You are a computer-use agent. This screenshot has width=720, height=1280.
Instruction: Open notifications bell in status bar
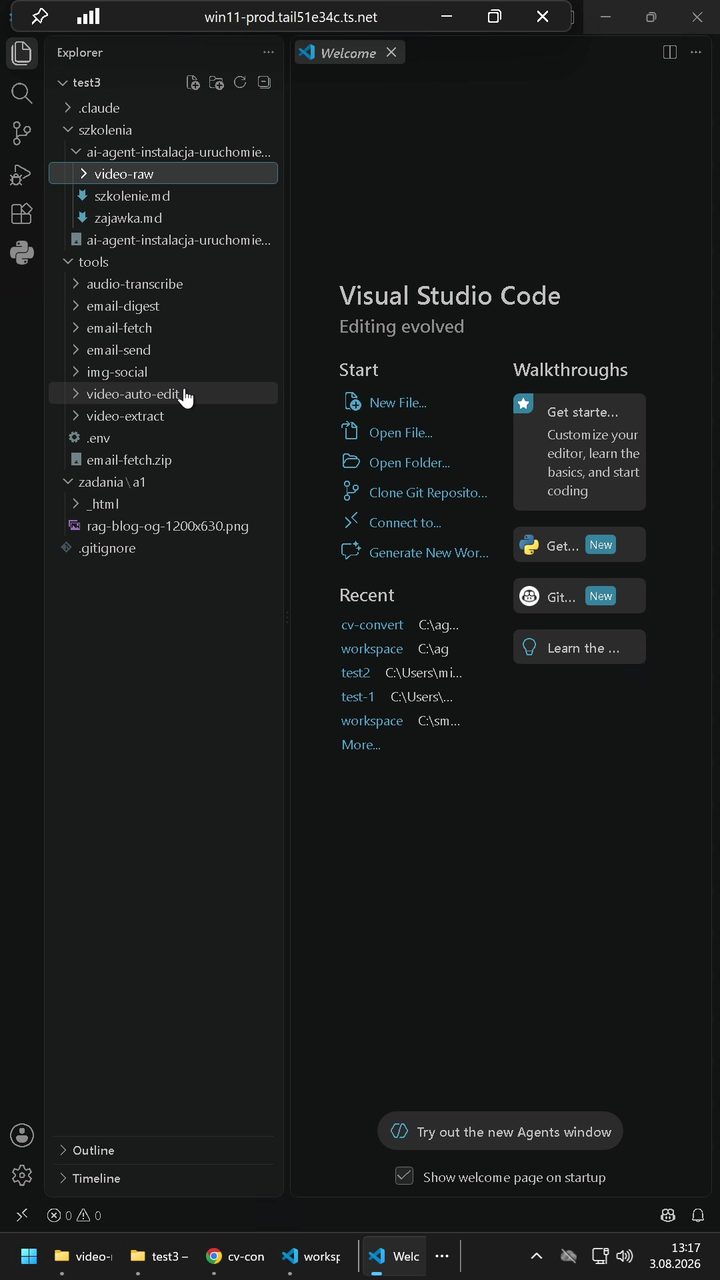698,1215
